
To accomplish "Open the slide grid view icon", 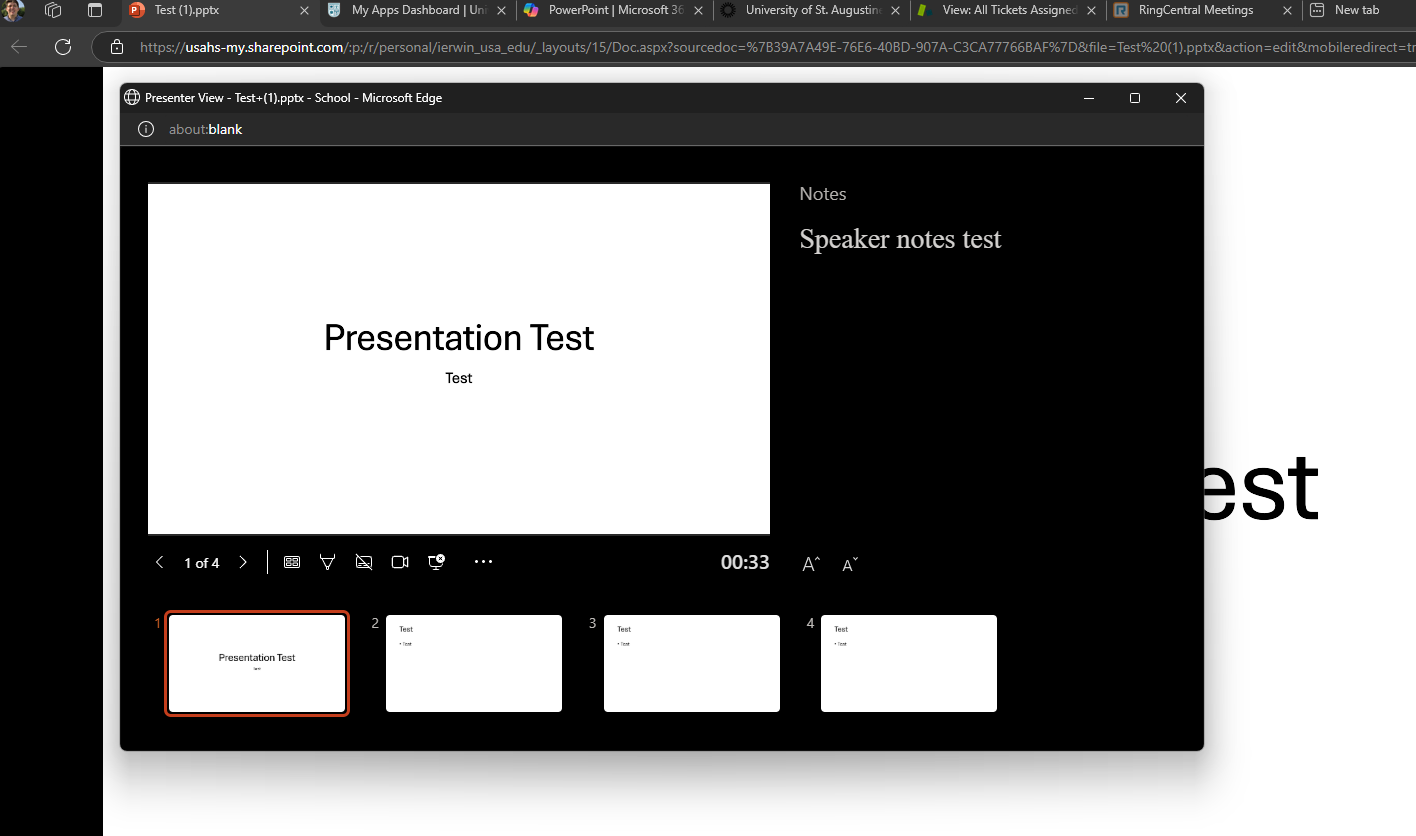I will tap(292, 563).
